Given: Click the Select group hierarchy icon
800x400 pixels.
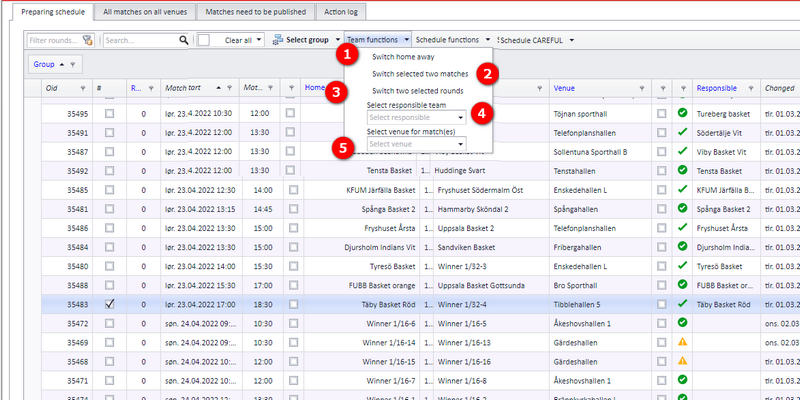Looking at the screenshot, I should click(278, 40).
